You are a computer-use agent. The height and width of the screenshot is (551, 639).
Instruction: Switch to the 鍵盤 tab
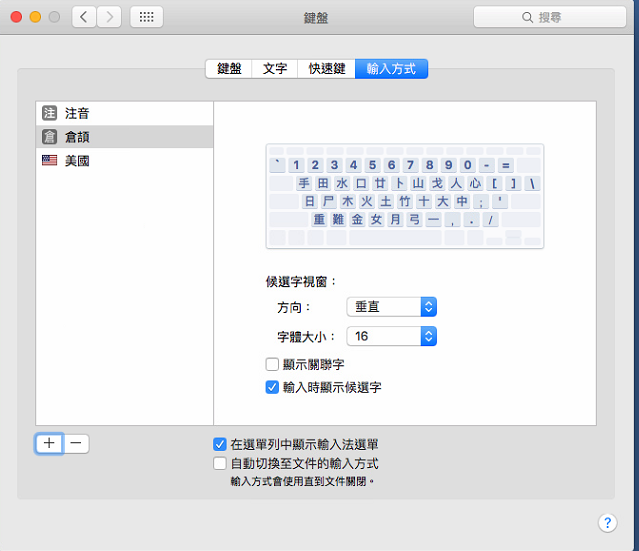click(229, 68)
